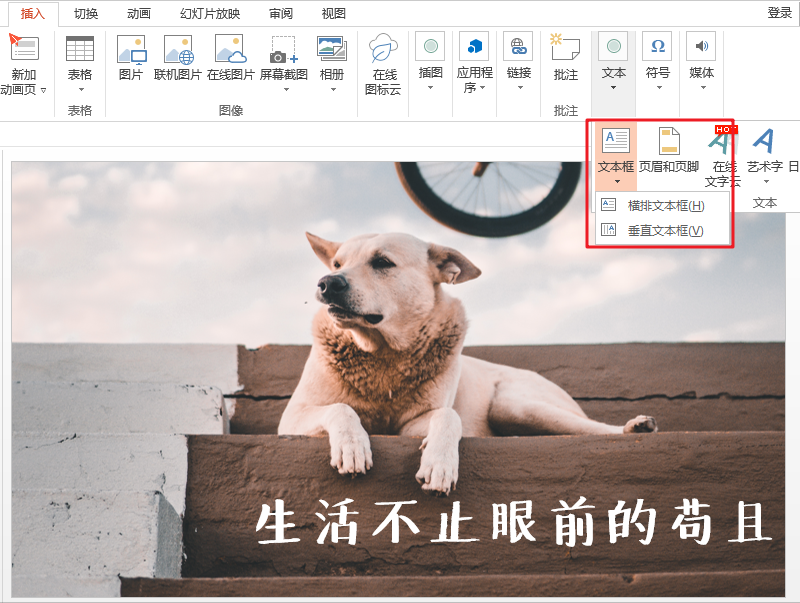Viewport: 800px width, 603px height.
Task: Expand the 表格 dropdown arrow
Action: (x=81, y=90)
